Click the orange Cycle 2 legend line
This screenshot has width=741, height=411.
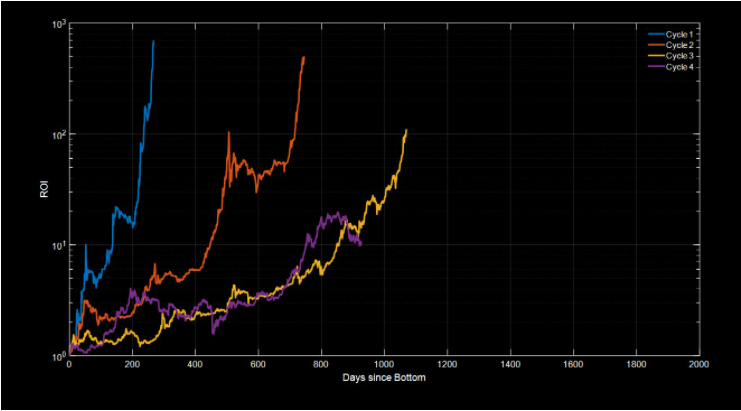656,45
